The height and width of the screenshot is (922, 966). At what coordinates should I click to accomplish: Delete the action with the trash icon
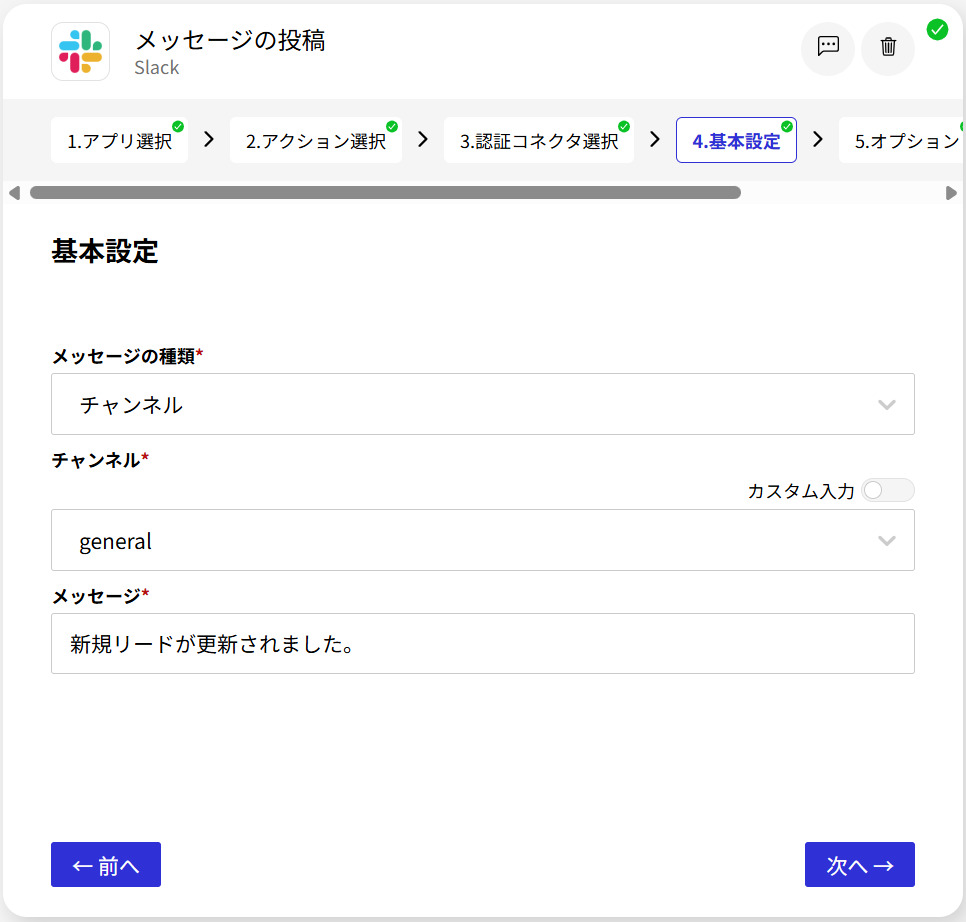pyautogui.click(x=888, y=47)
